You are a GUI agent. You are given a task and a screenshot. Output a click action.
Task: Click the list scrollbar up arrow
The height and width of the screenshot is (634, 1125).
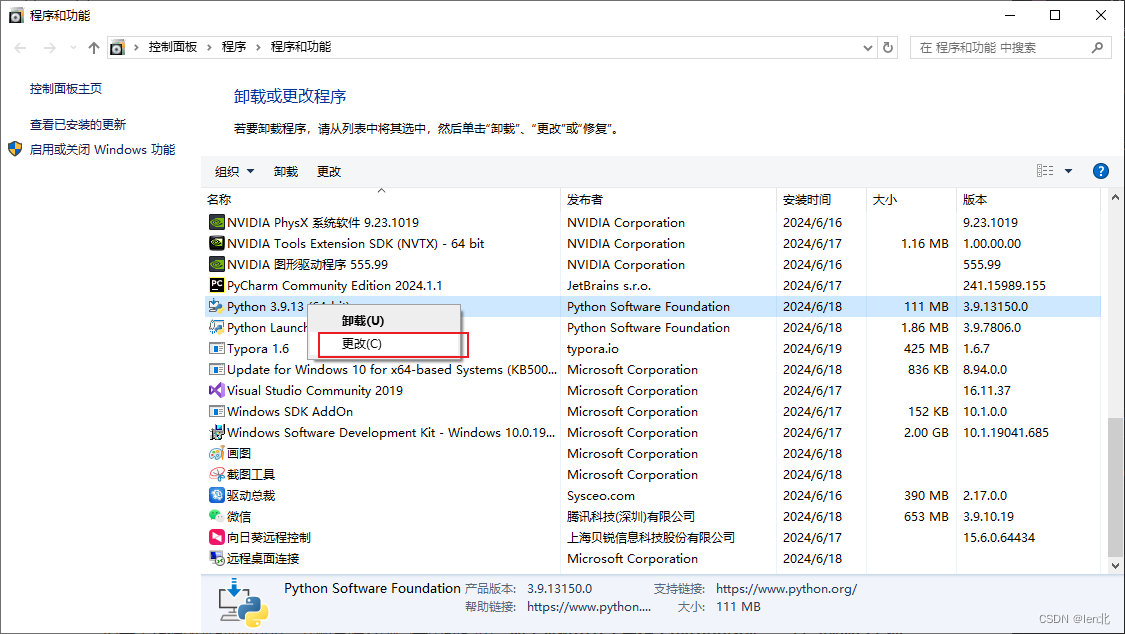1115,197
